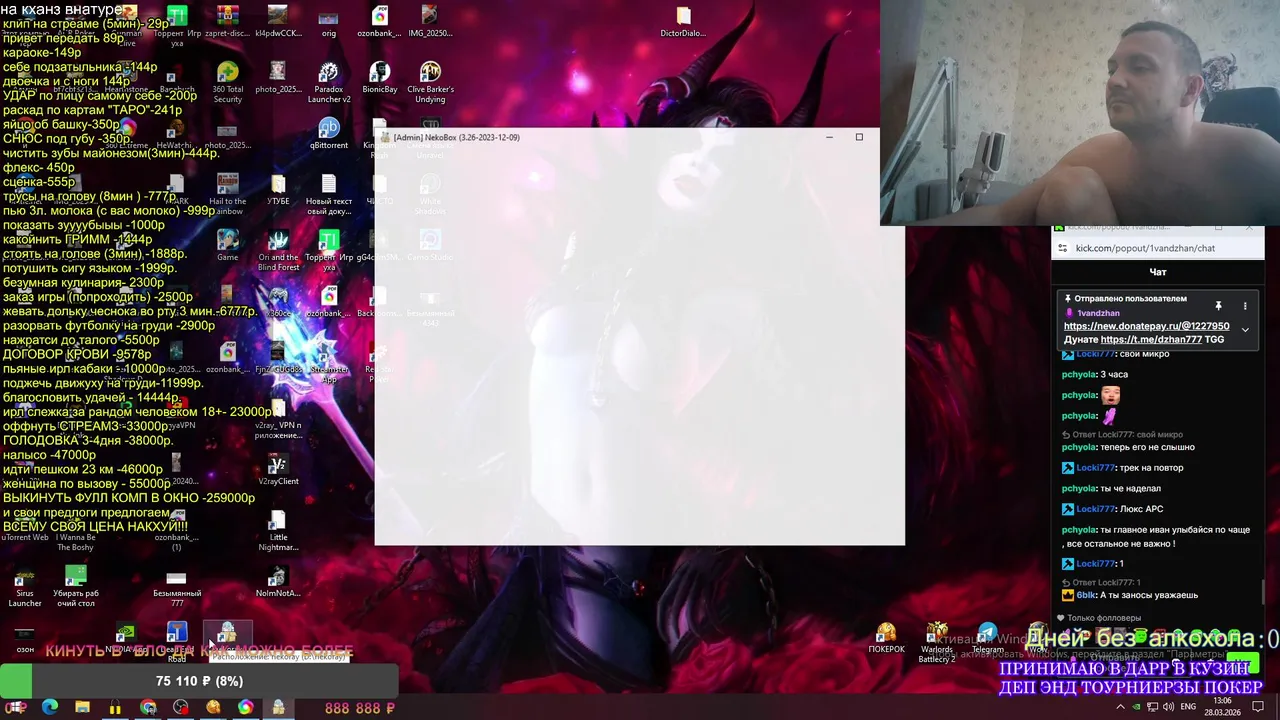Open the clock showing 13:06
The width and height of the screenshot is (1280, 720).
(1222, 706)
